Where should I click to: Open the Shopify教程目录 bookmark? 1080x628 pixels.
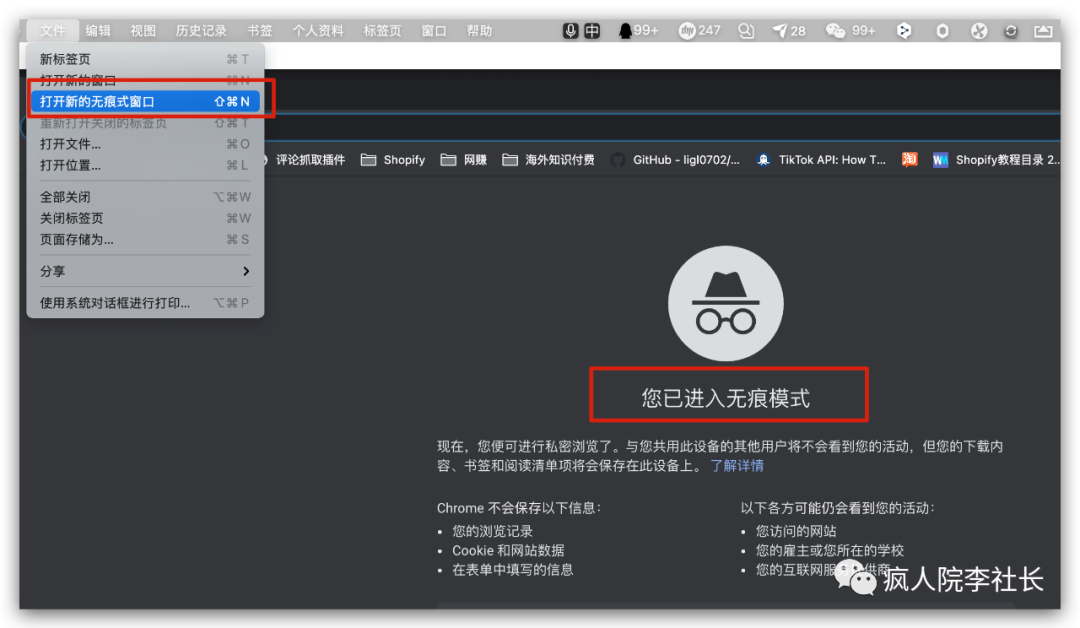point(997,160)
